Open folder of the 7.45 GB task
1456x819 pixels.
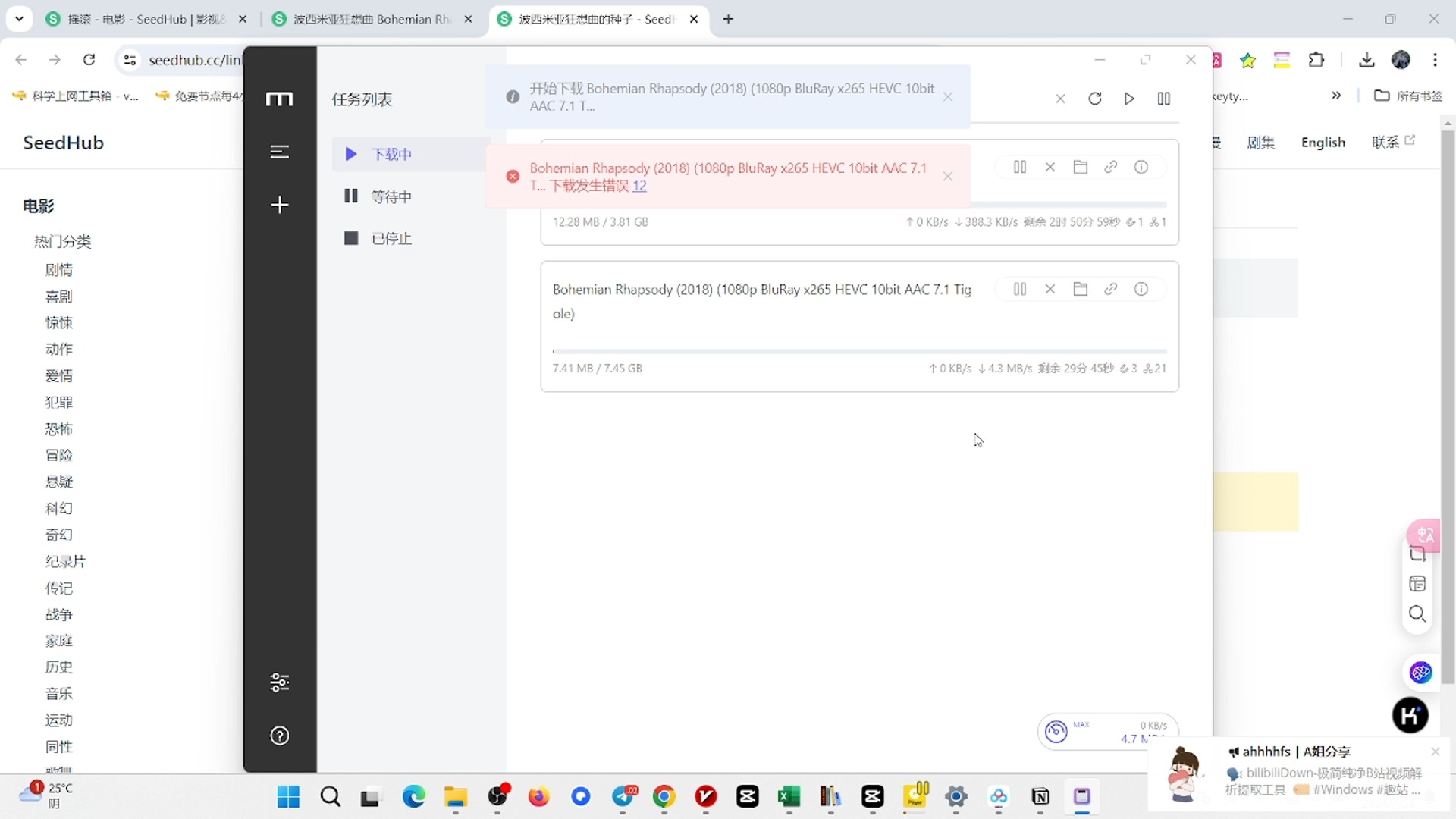click(1081, 289)
